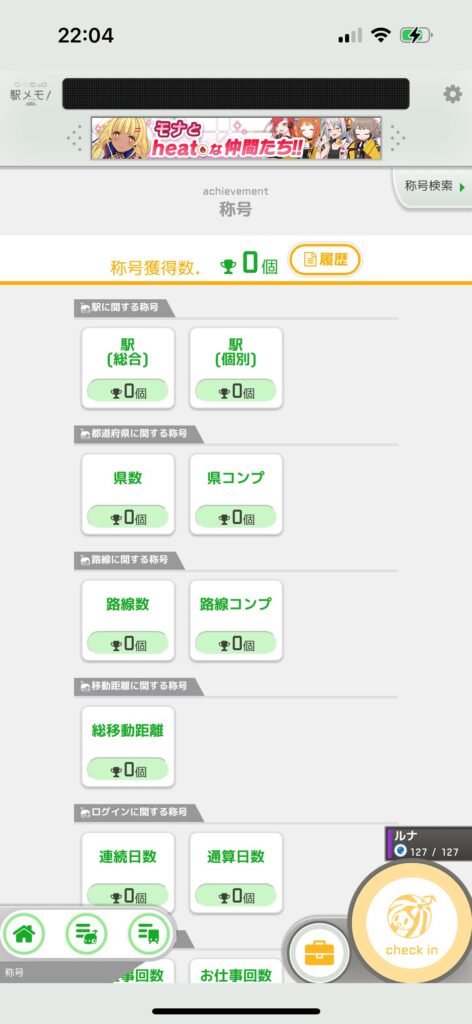The height and width of the screenshot is (1024, 472).
Task: Tap the ルナ 127/127 status tag
Action: [x=429, y=844]
